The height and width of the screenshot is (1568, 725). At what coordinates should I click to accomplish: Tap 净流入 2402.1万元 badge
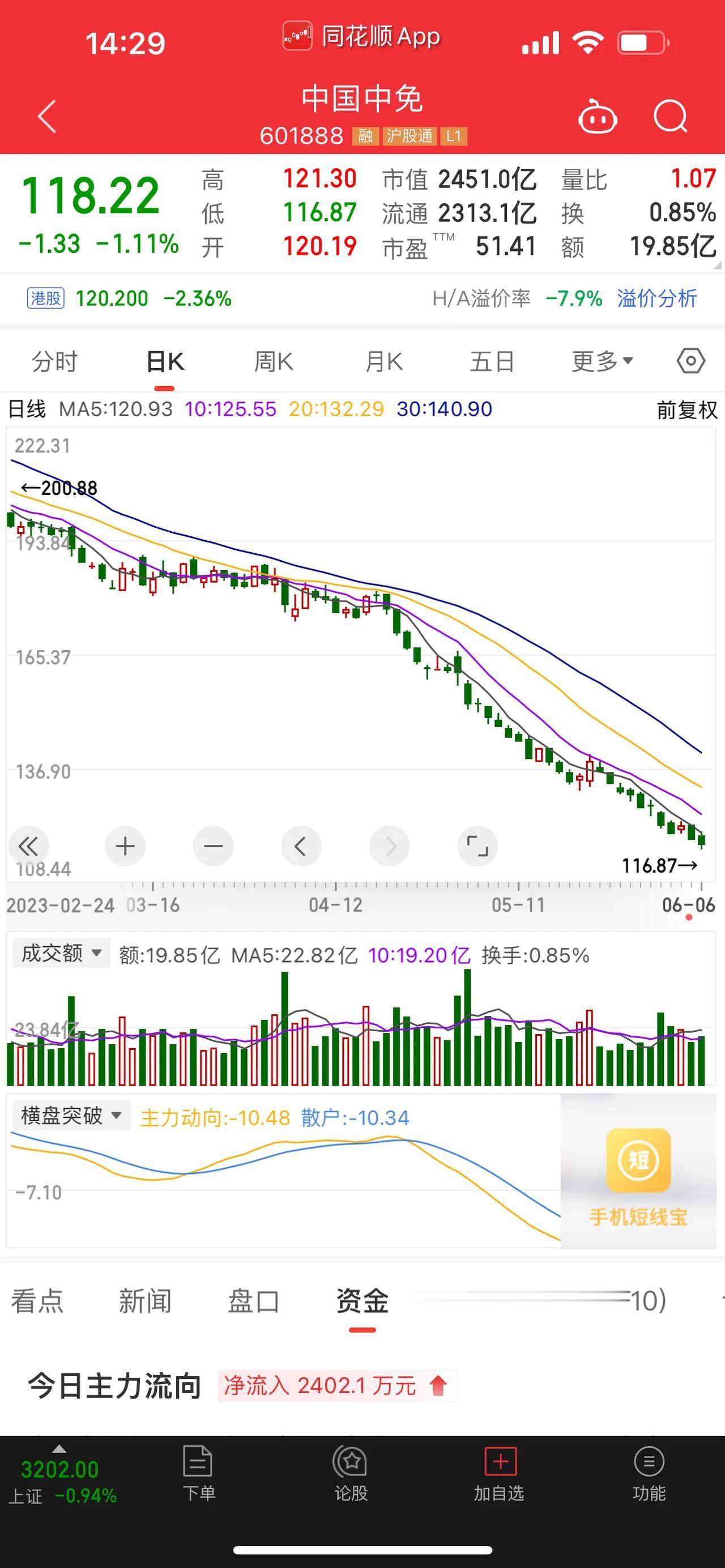click(337, 1386)
